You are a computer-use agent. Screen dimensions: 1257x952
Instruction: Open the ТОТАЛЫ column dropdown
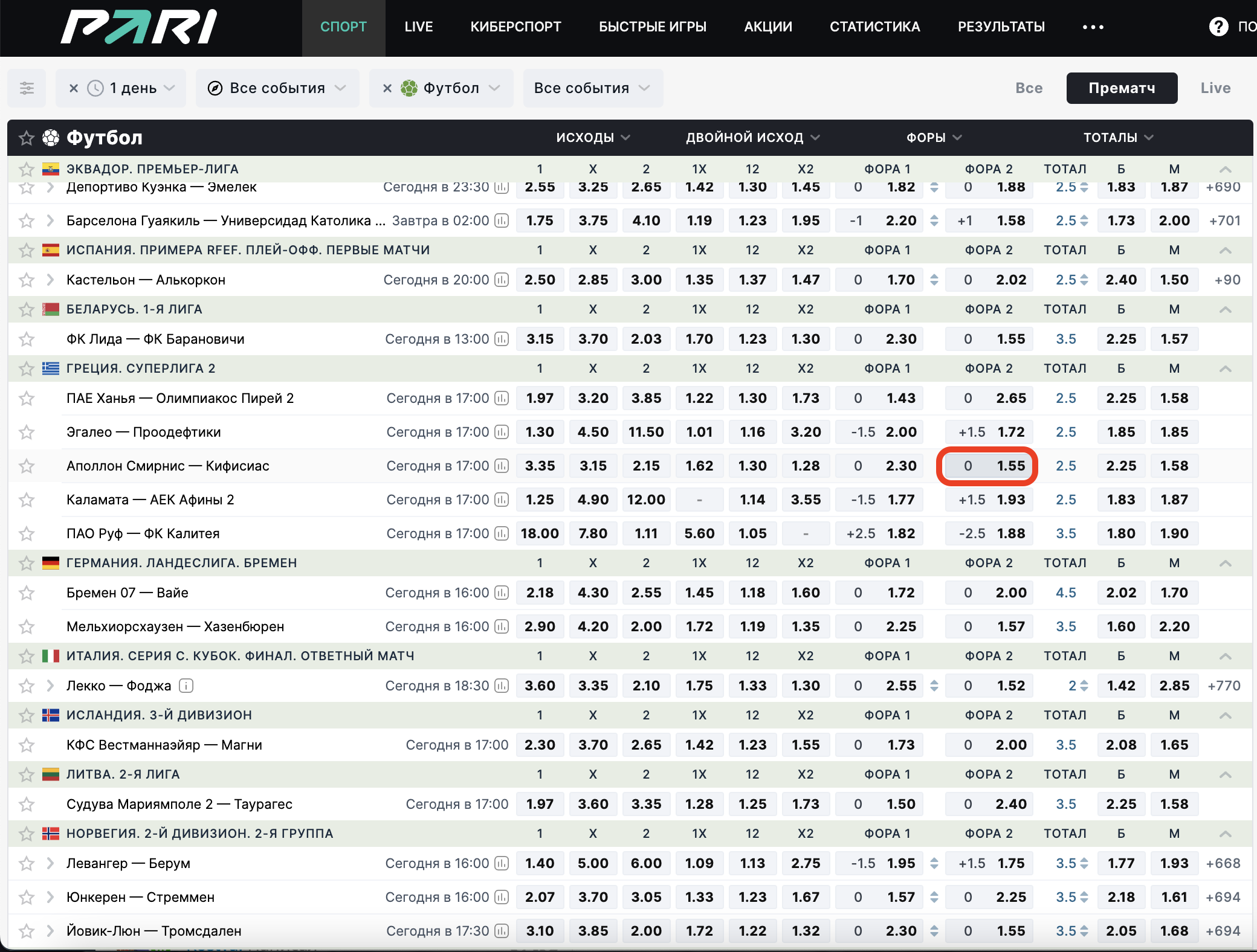coord(1118,138)
